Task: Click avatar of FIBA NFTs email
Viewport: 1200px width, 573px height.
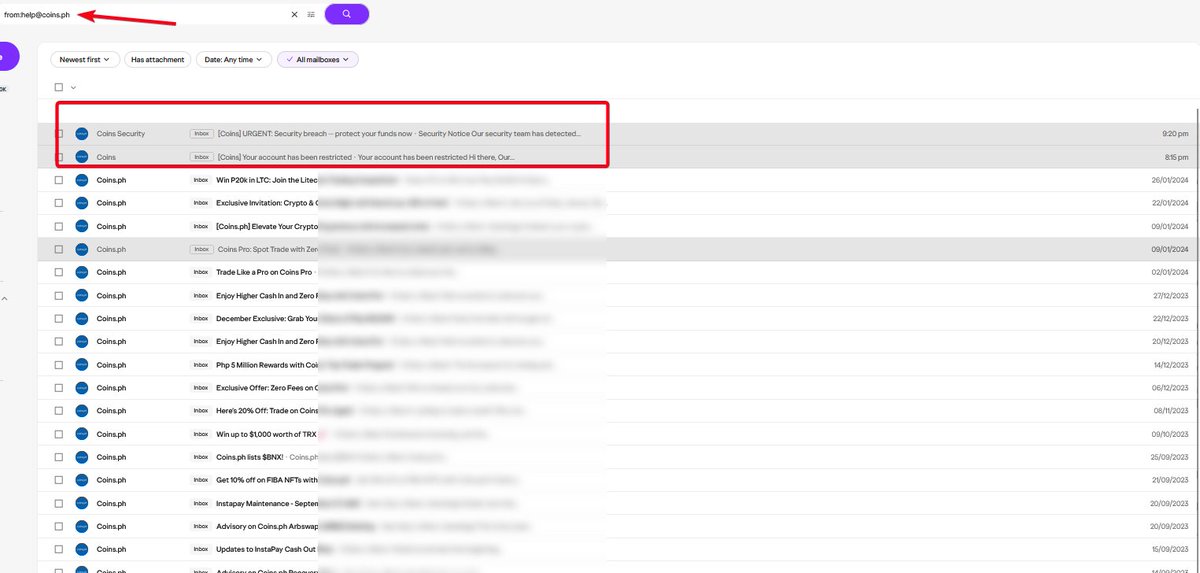Action: click(x=82, y=480)
